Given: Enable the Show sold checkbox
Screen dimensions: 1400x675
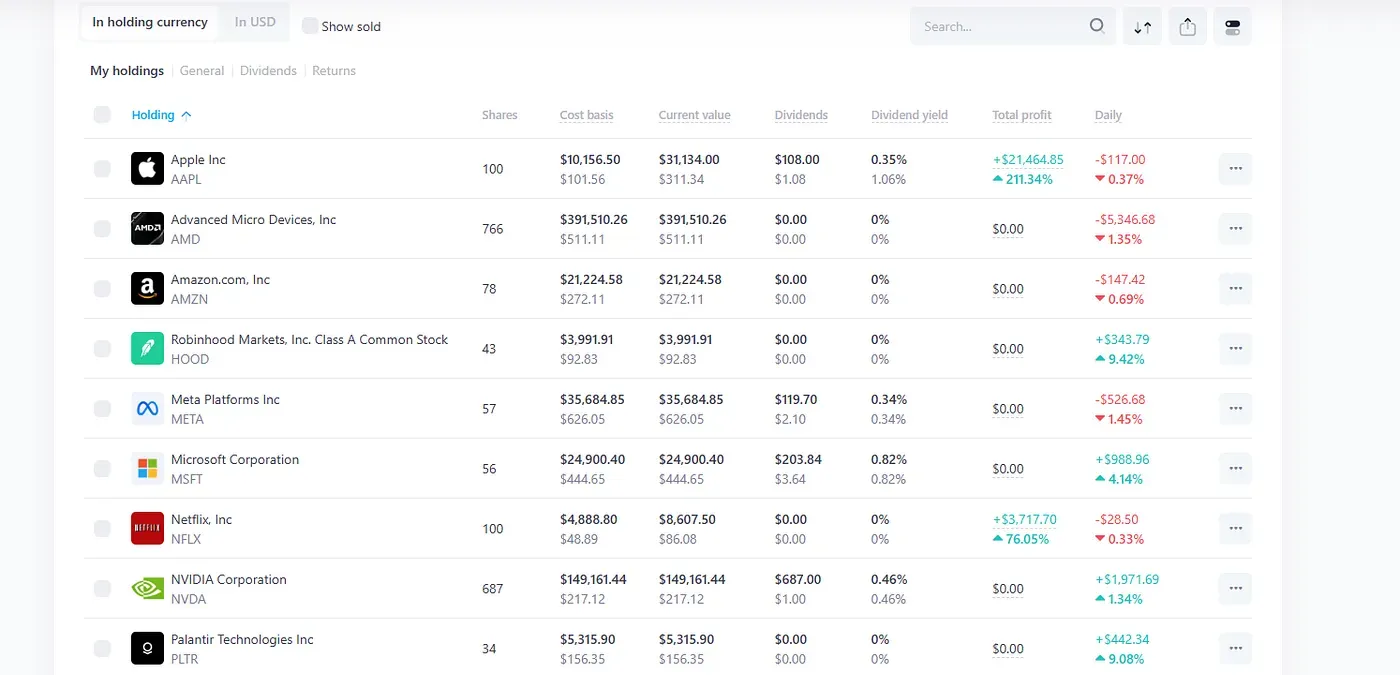Looking at the screenshot, I should 310,26.
